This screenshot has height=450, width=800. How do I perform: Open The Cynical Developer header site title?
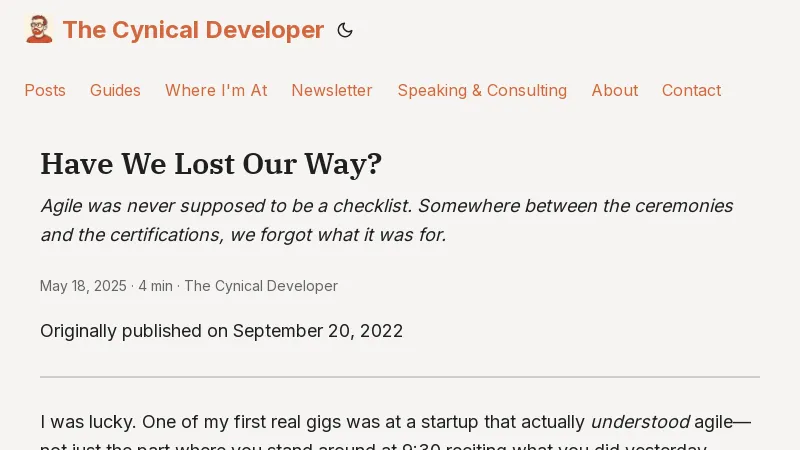[x=193, y=30]
